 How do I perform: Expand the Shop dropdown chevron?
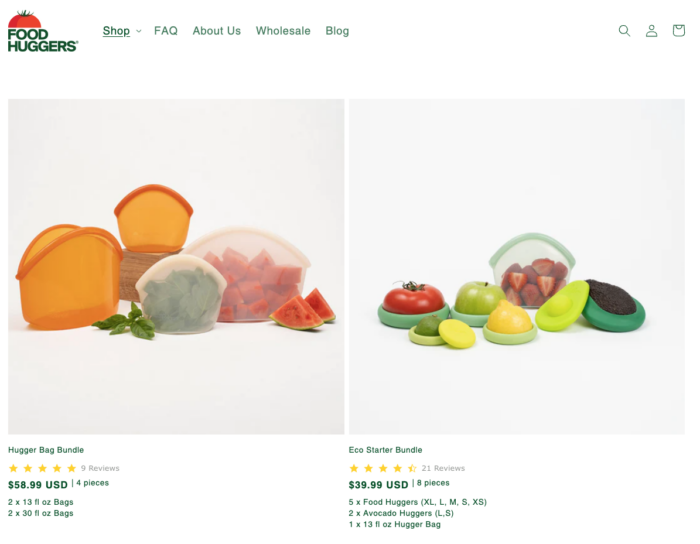tap(138, 31)
